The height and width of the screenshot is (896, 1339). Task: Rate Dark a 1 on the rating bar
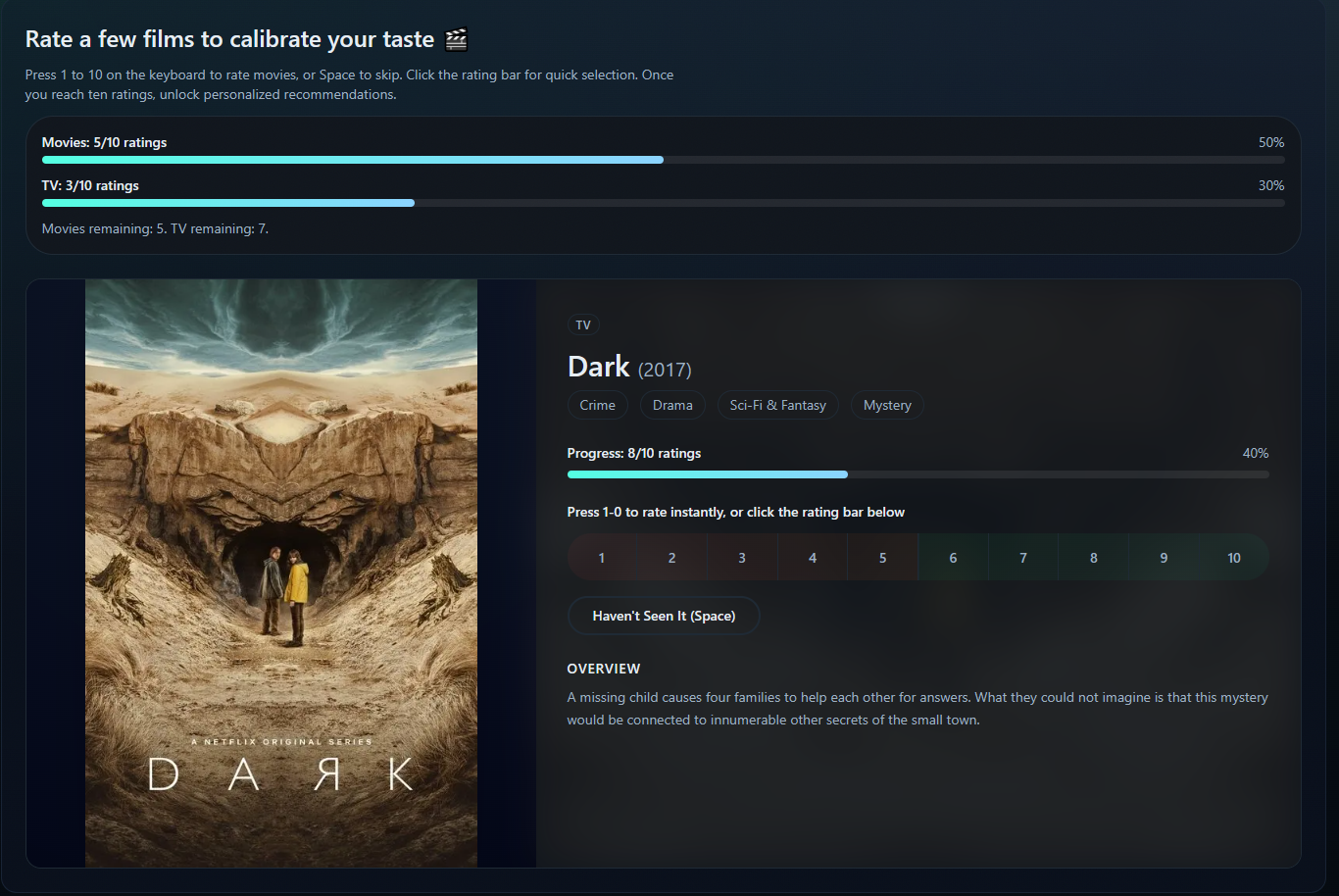pyautogui.click(x=602, y=558)
